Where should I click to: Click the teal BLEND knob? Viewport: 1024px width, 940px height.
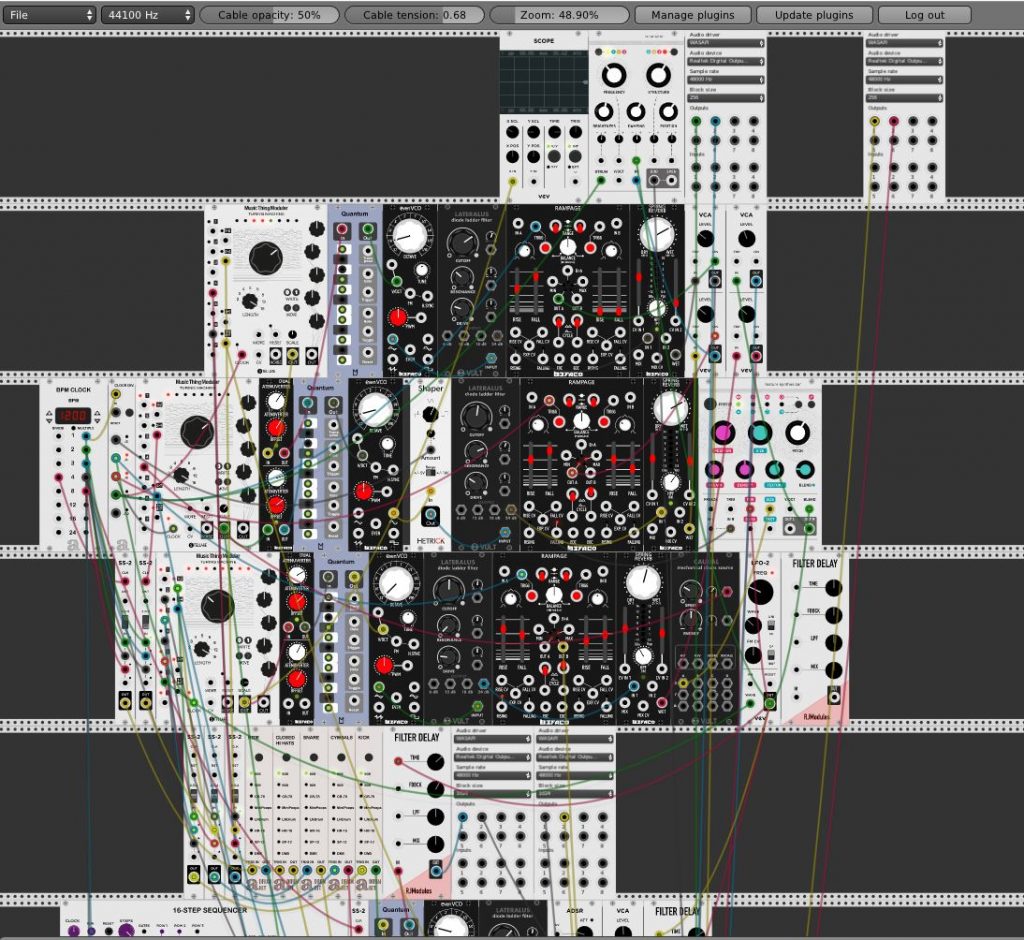806,470
